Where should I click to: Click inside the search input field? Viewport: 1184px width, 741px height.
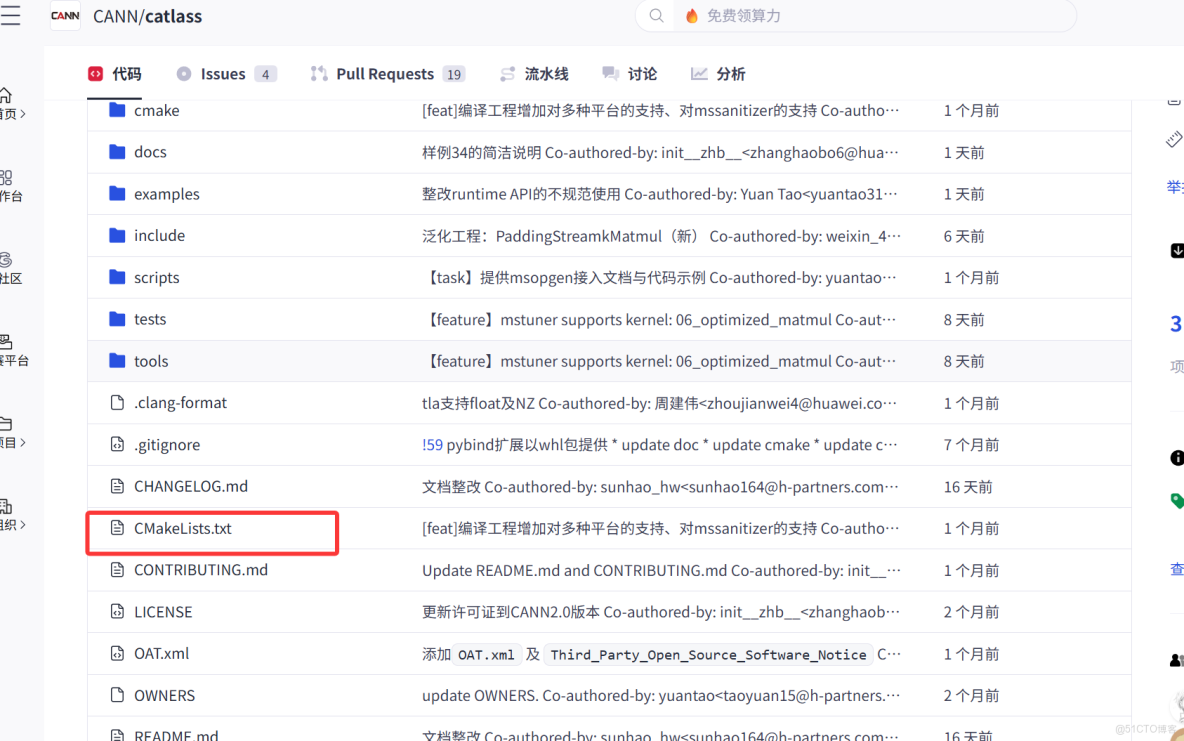(x=850, y=16)
